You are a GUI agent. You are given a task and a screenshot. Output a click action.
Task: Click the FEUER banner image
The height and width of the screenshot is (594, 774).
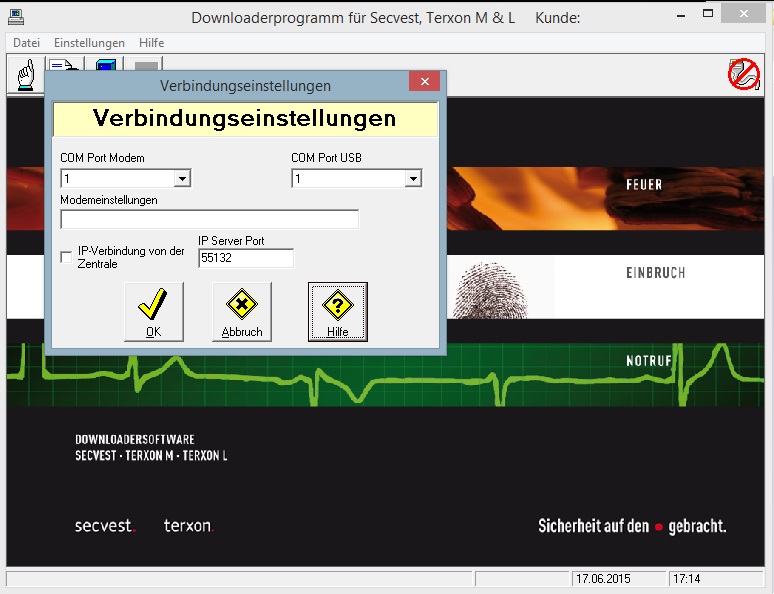tap(600, 188)
